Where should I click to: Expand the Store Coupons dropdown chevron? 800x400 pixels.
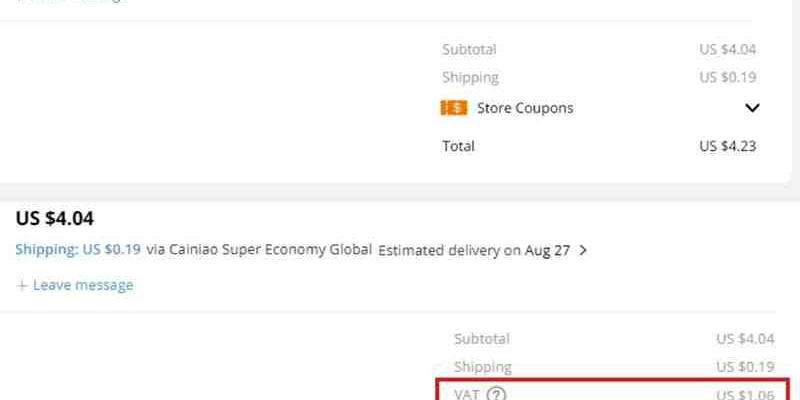[x=752, y=108]
